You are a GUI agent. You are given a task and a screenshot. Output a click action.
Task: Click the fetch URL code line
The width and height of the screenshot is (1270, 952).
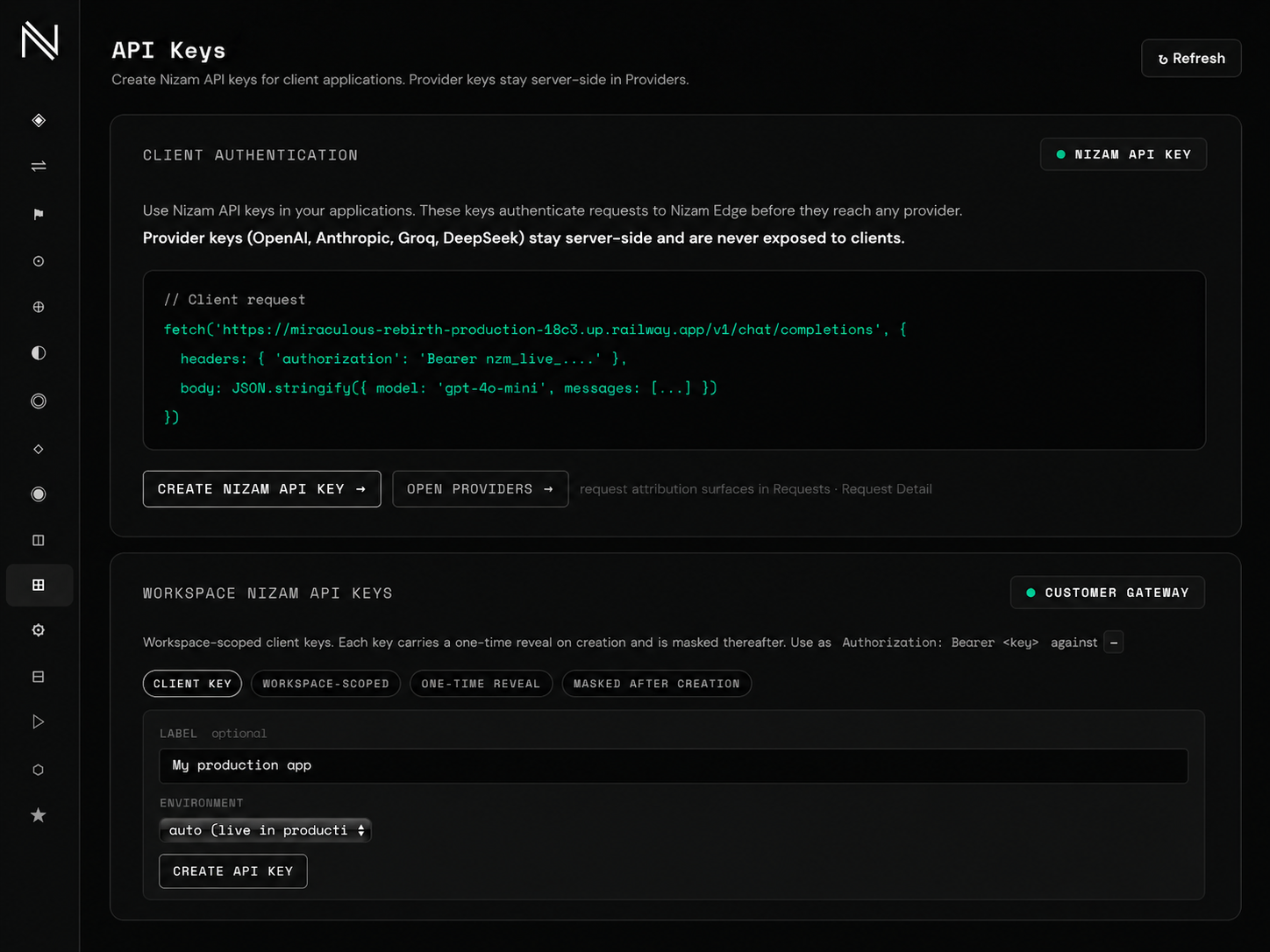[x=535, y=330]
